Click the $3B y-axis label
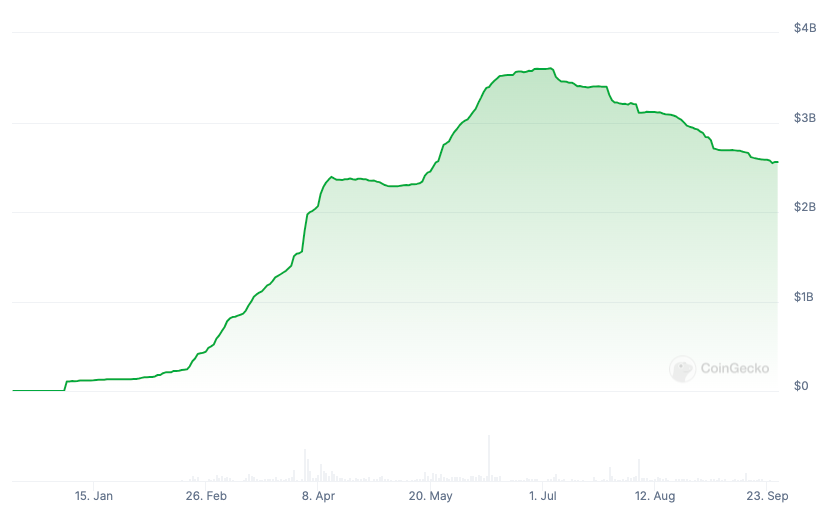 point(805,118)
